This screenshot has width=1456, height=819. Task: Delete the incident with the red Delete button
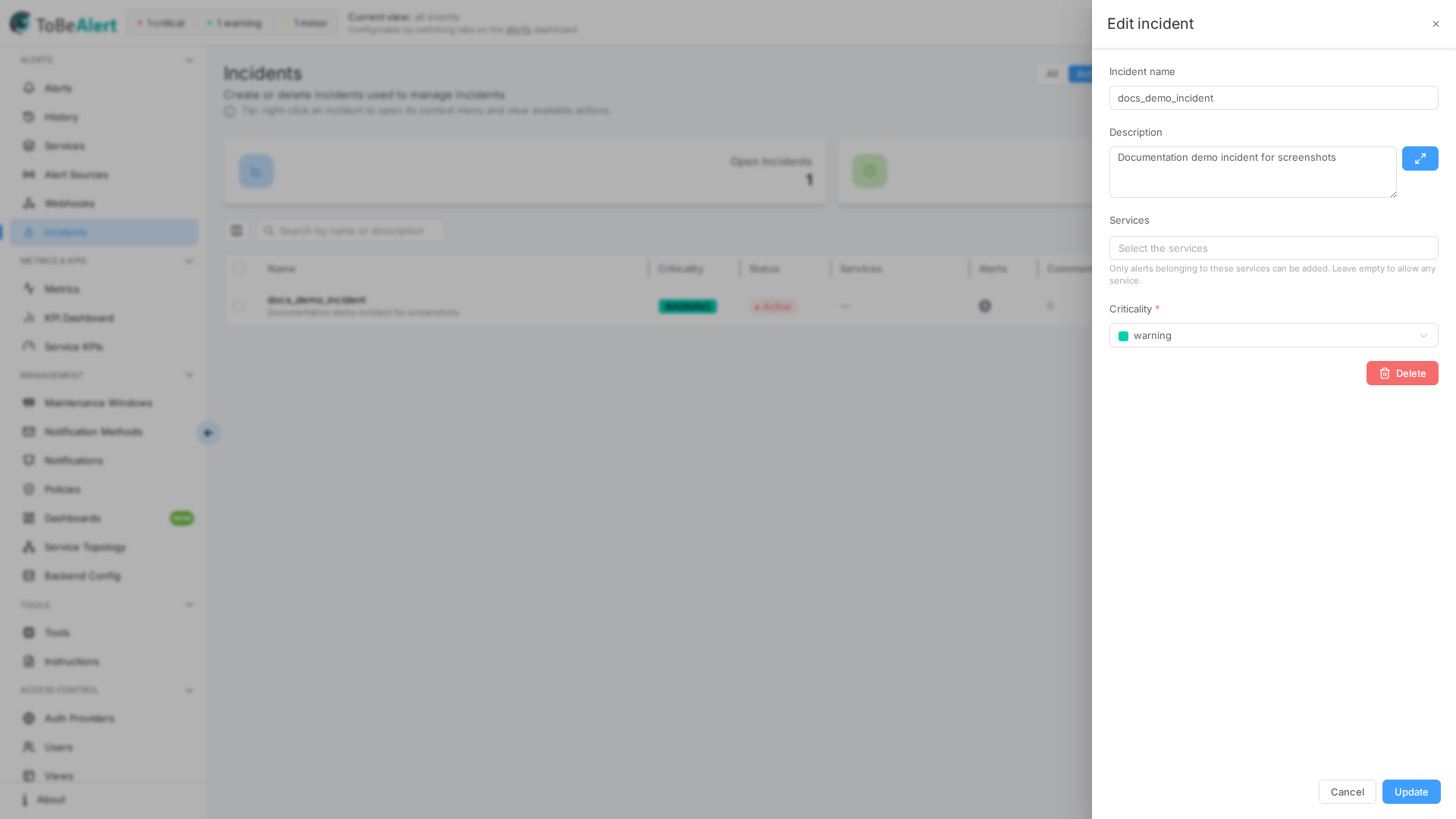1402,373
